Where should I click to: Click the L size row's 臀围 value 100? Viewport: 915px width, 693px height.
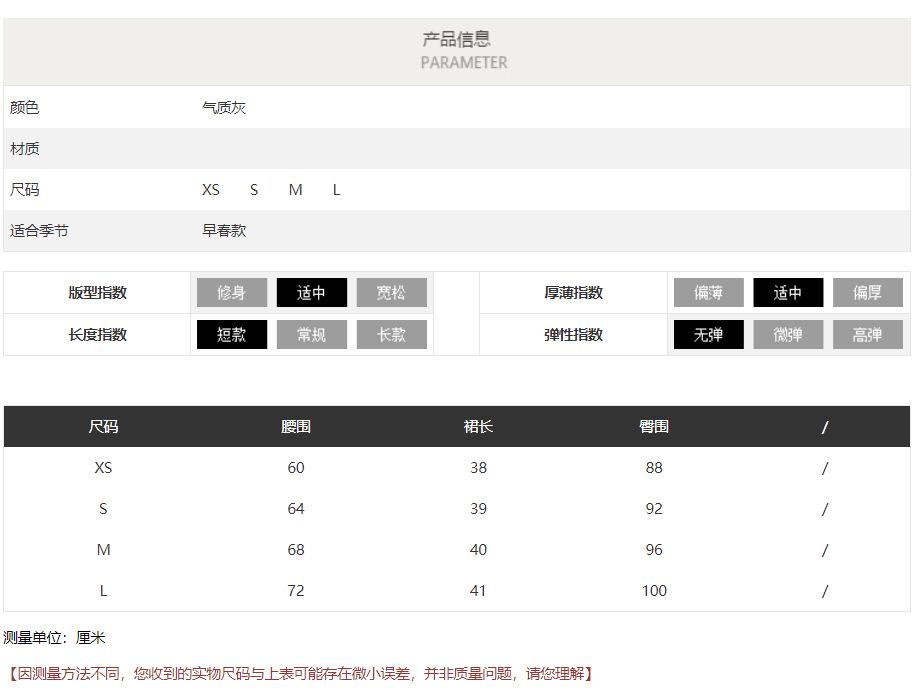(x=654, y=591)
